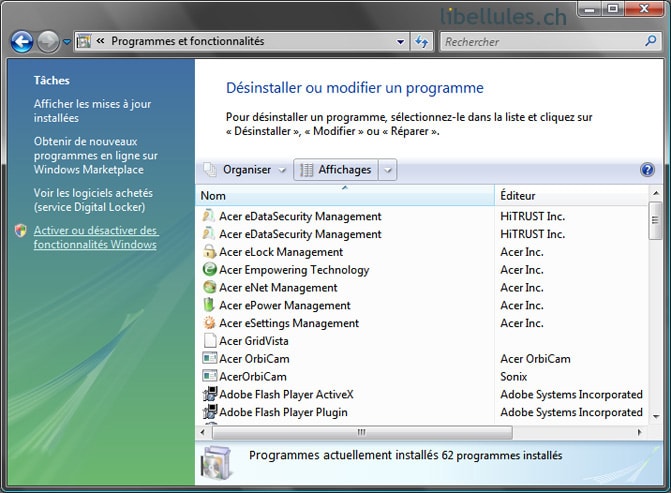
Task: Open 'Voir les logiciels achetés' link
Action: (x=93, y=200)
